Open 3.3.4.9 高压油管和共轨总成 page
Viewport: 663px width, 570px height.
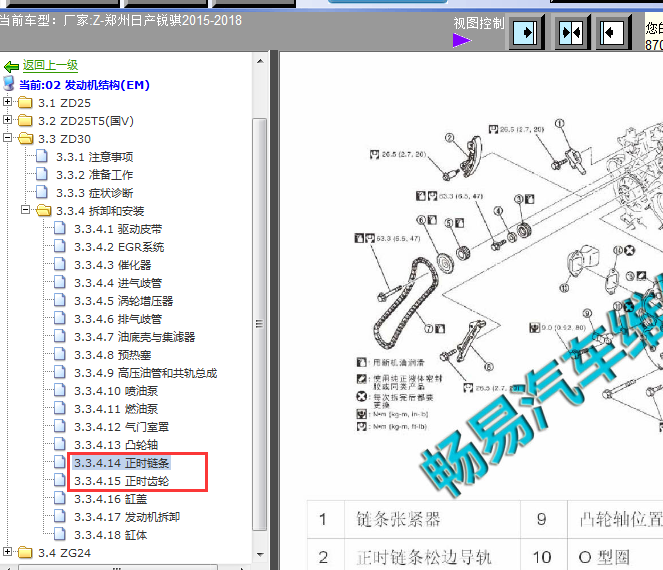[x=145, y=373]
